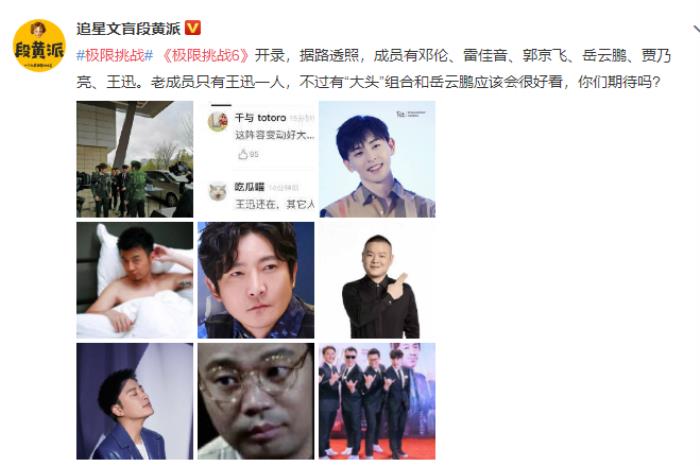This screenshot has width=700, height=466.
Task: Click the 千与 totoro comment name
Action: click(260, 118)
